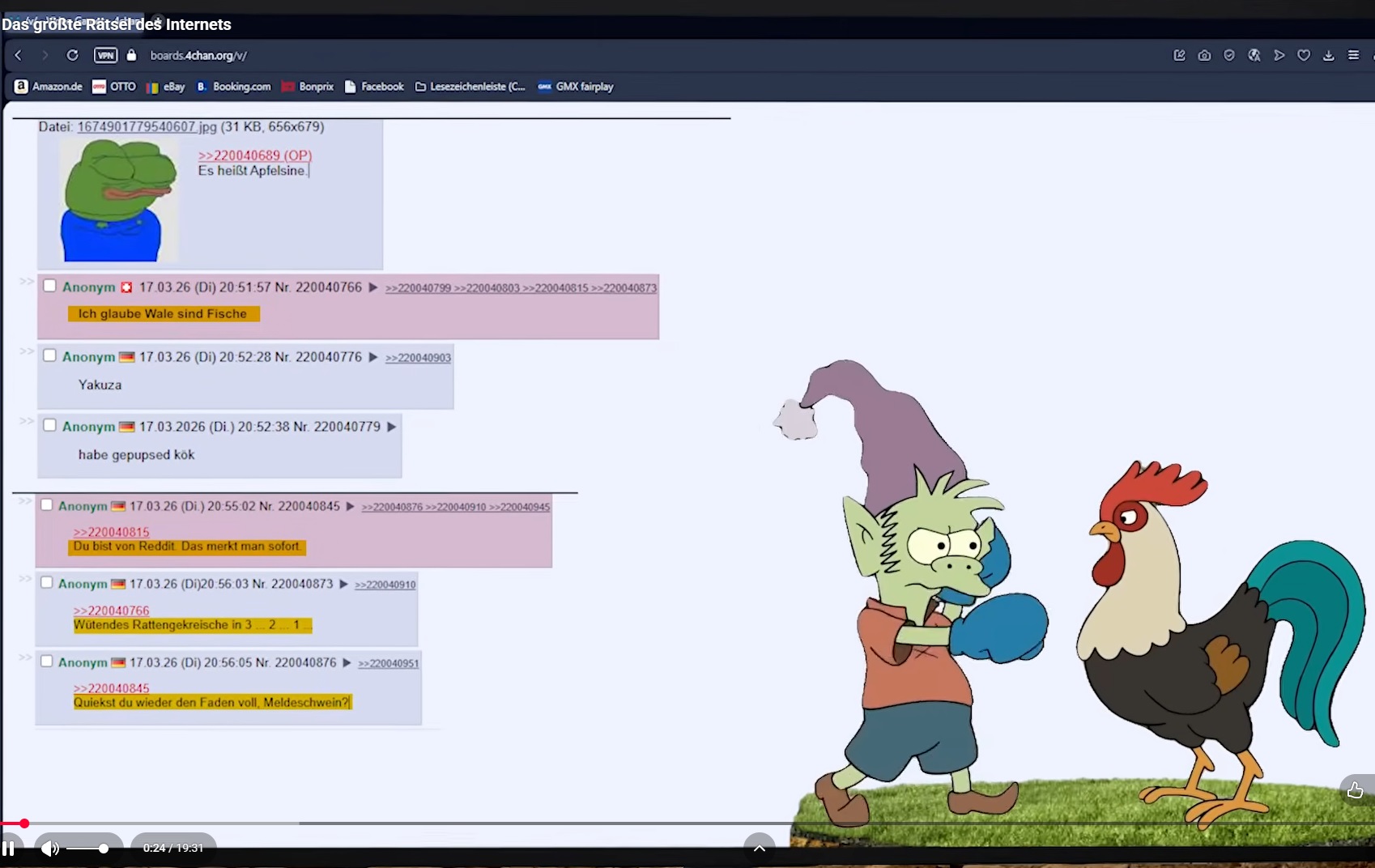Expand the chevron-up button in player bar

pyautogui.click(x=760, y=848)
